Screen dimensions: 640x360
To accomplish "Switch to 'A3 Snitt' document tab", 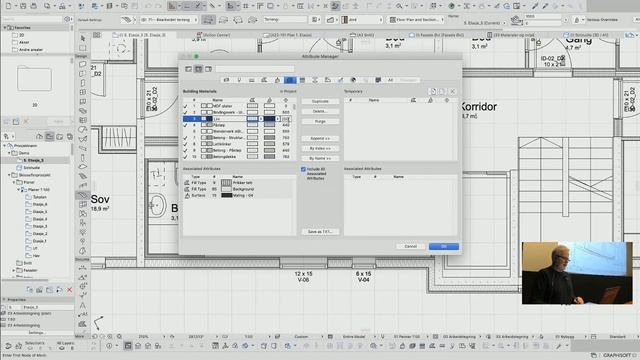I will [362, 35].
